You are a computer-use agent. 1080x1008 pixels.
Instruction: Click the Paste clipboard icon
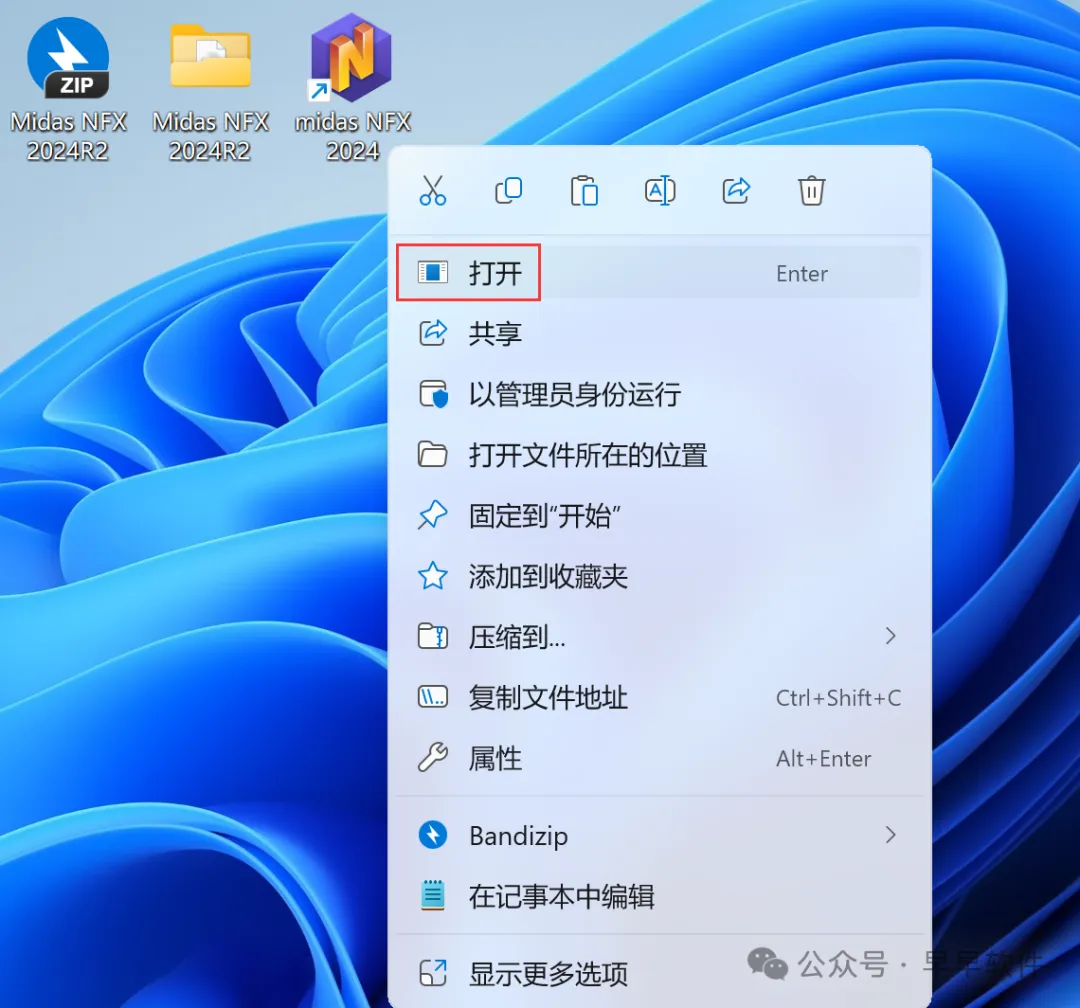[584, 191]
